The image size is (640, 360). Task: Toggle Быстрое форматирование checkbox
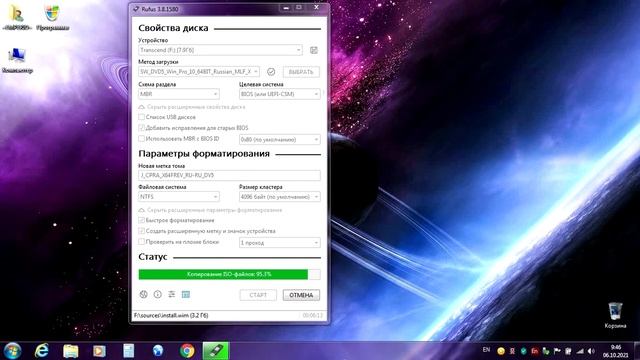[x=142, y=220]
